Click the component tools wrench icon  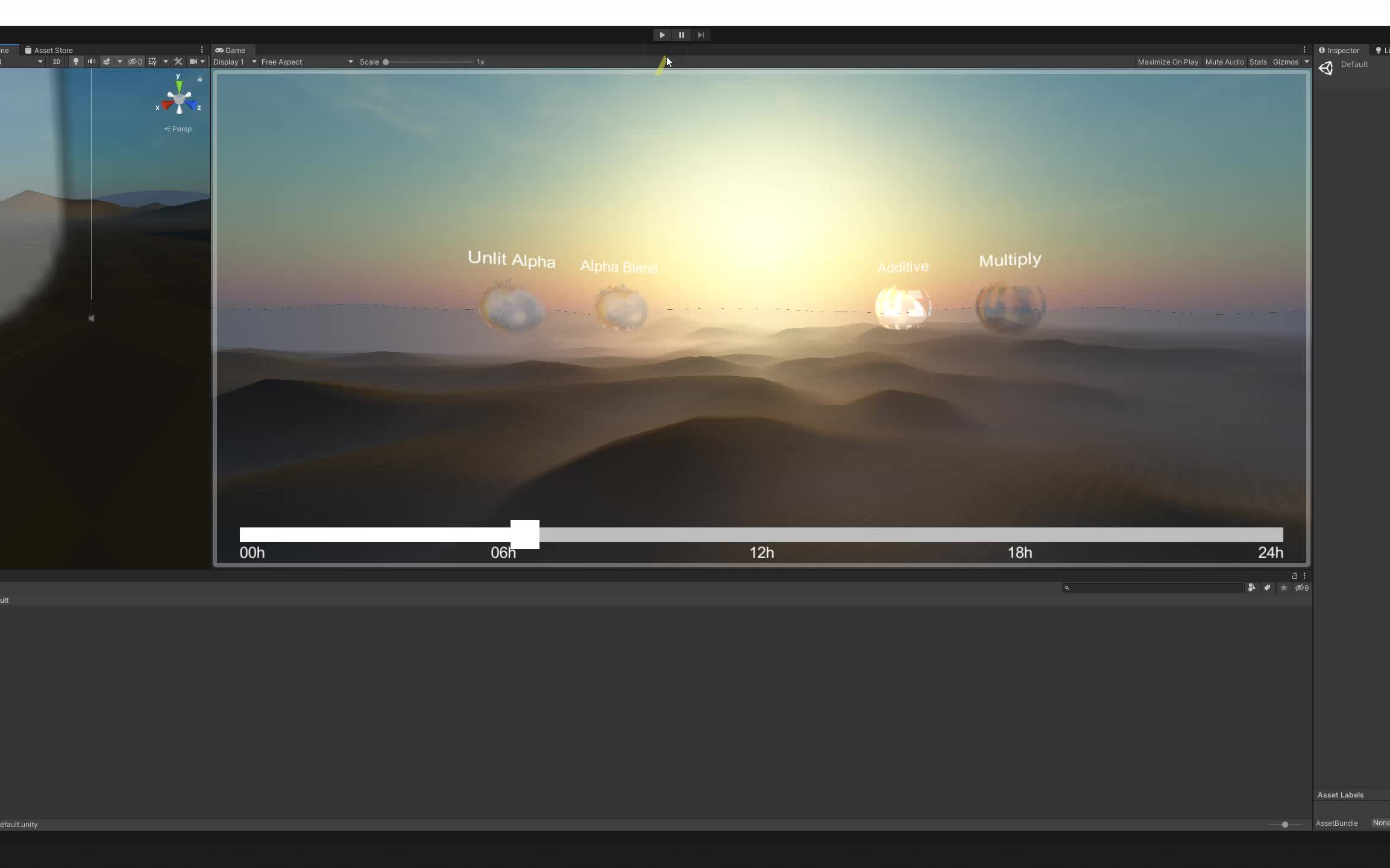(178, 61)
